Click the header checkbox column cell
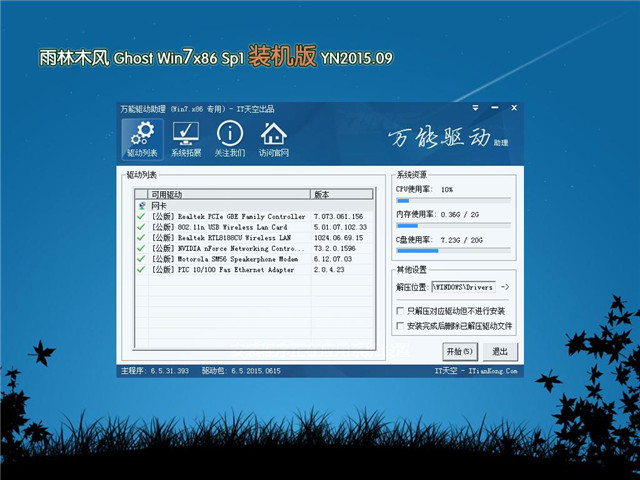Viewport: 640px width, 480px height. (x=141, y=194)
